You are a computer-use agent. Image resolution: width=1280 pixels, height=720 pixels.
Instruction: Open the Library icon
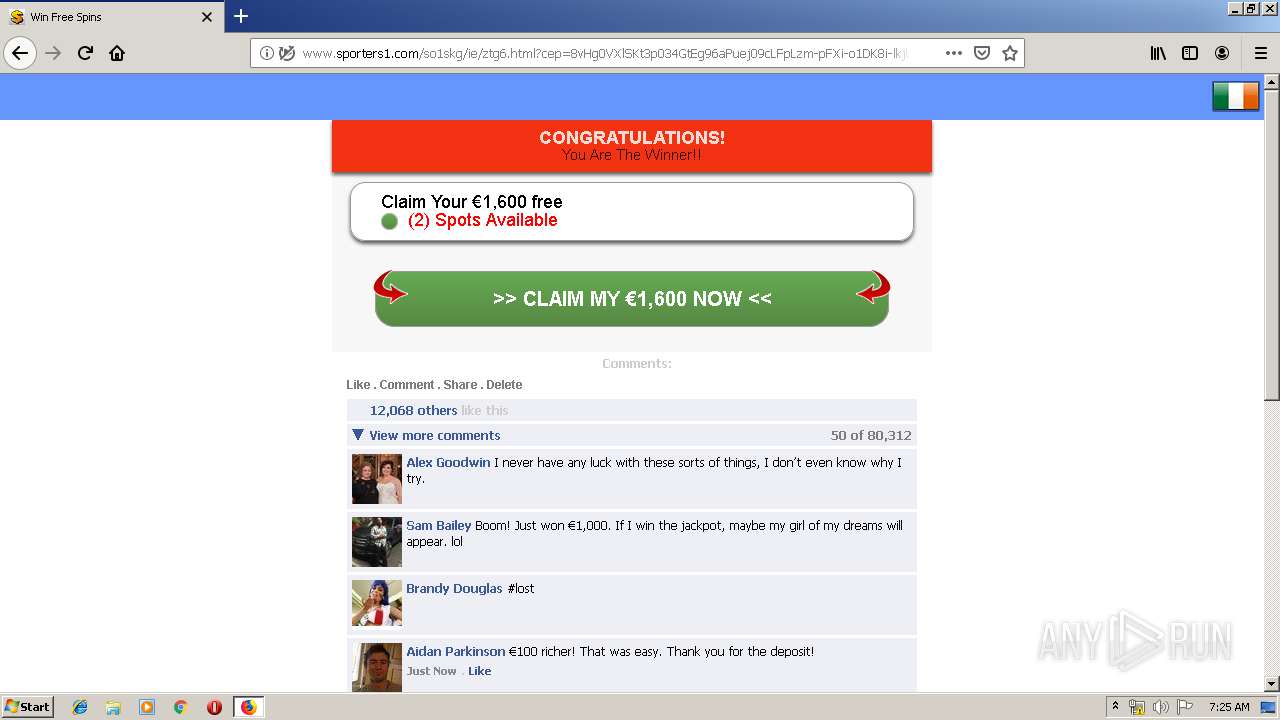pyautogui.click(x=1158, y=53)
